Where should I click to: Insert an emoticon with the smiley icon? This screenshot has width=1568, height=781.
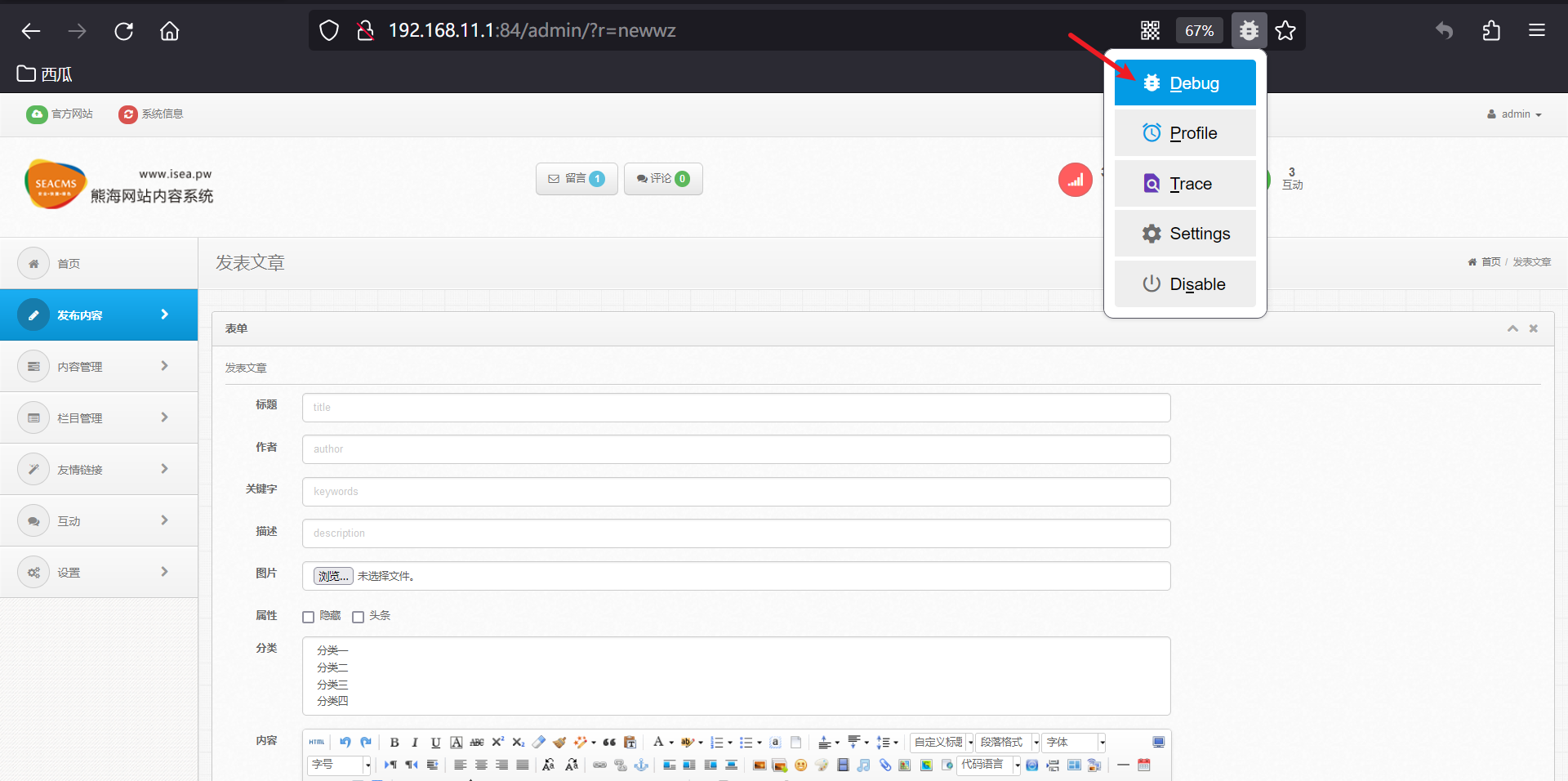click(x=800, y=765)
